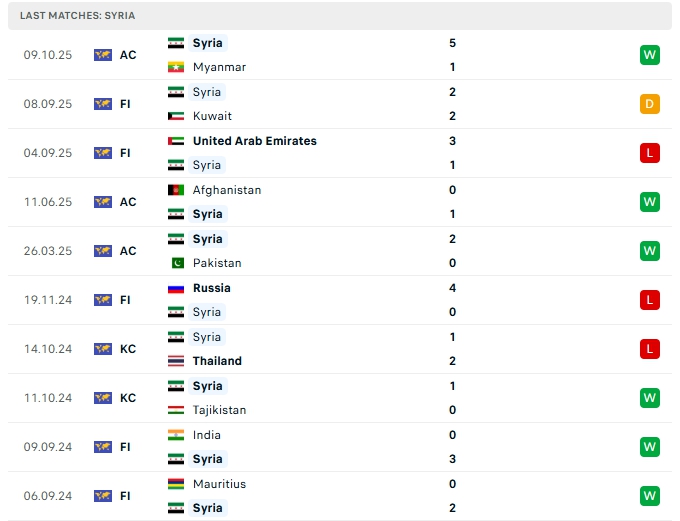Click the 19.11.24 match date
The height and width of the screenshot is (521, 680).
tap(48, 300)
